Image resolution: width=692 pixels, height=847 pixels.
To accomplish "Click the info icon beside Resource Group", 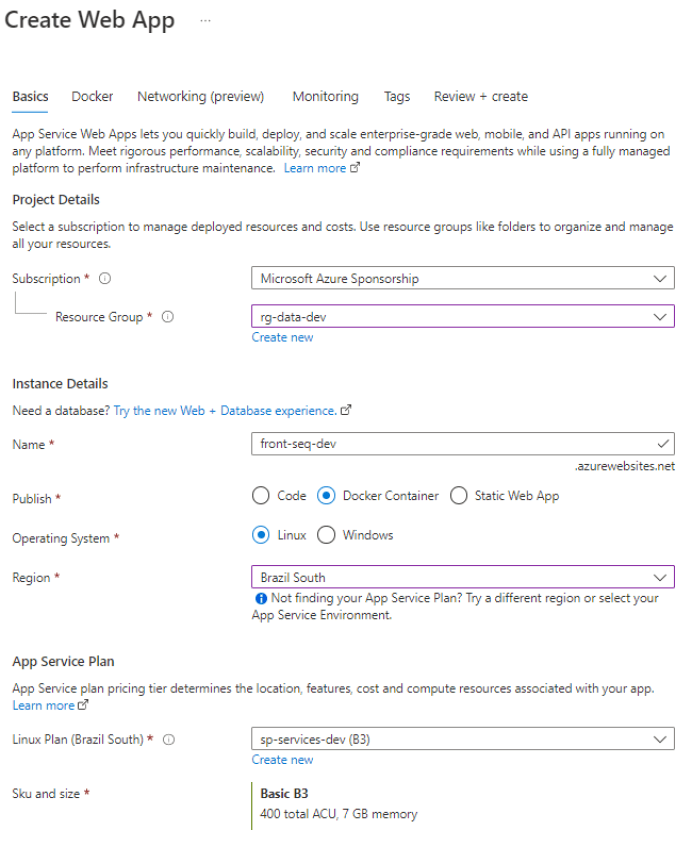I will pyautogui.click(x=167, y=316).
